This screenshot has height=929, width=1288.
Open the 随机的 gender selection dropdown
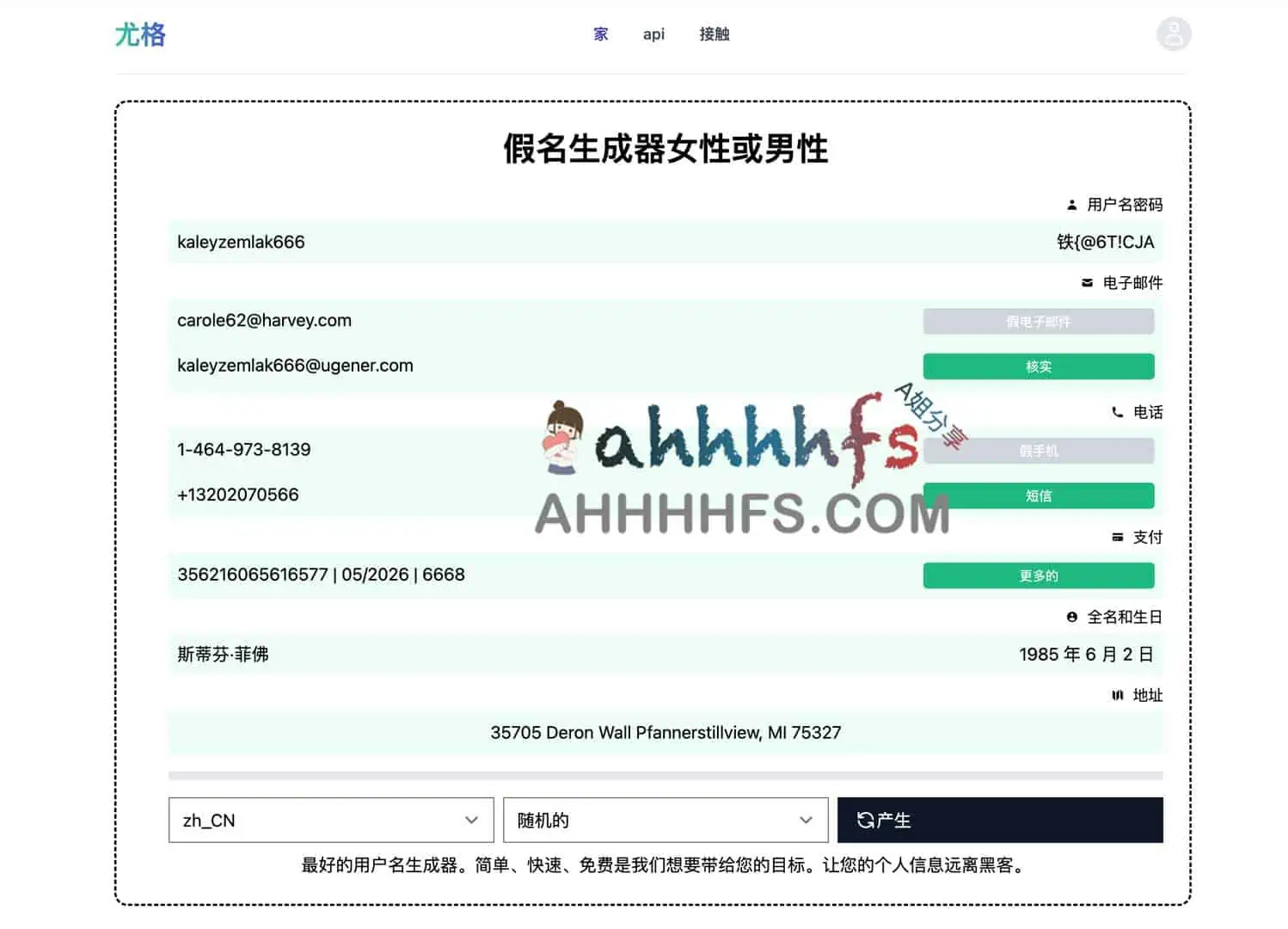click(x=664, y=820)
